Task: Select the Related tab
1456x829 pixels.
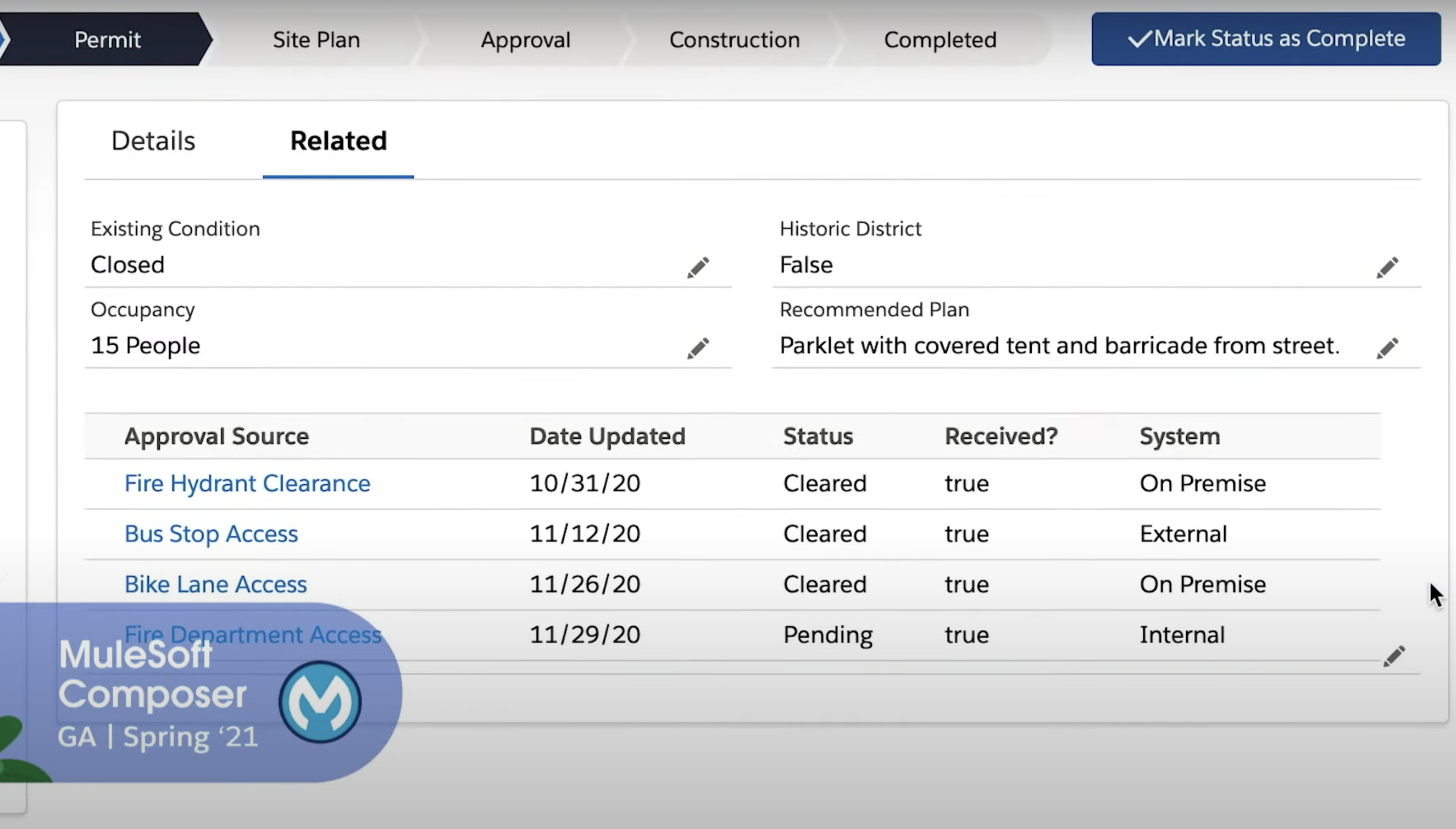Action: pos(338,141)
